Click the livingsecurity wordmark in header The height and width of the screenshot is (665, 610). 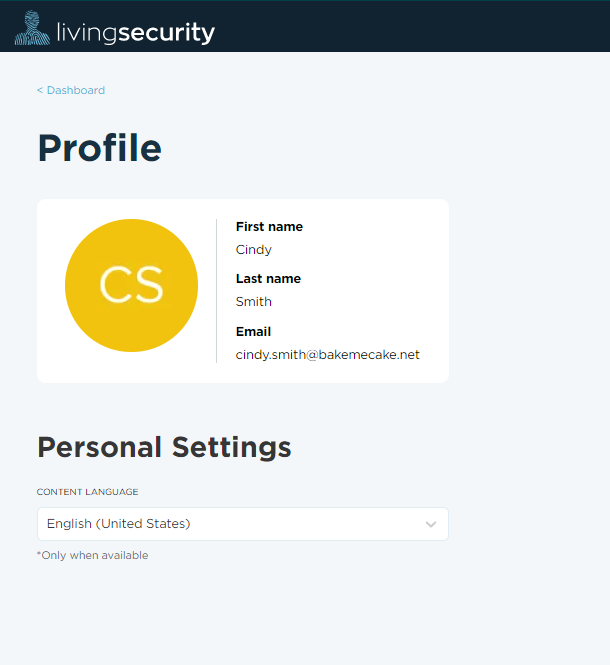click(136, 32)
